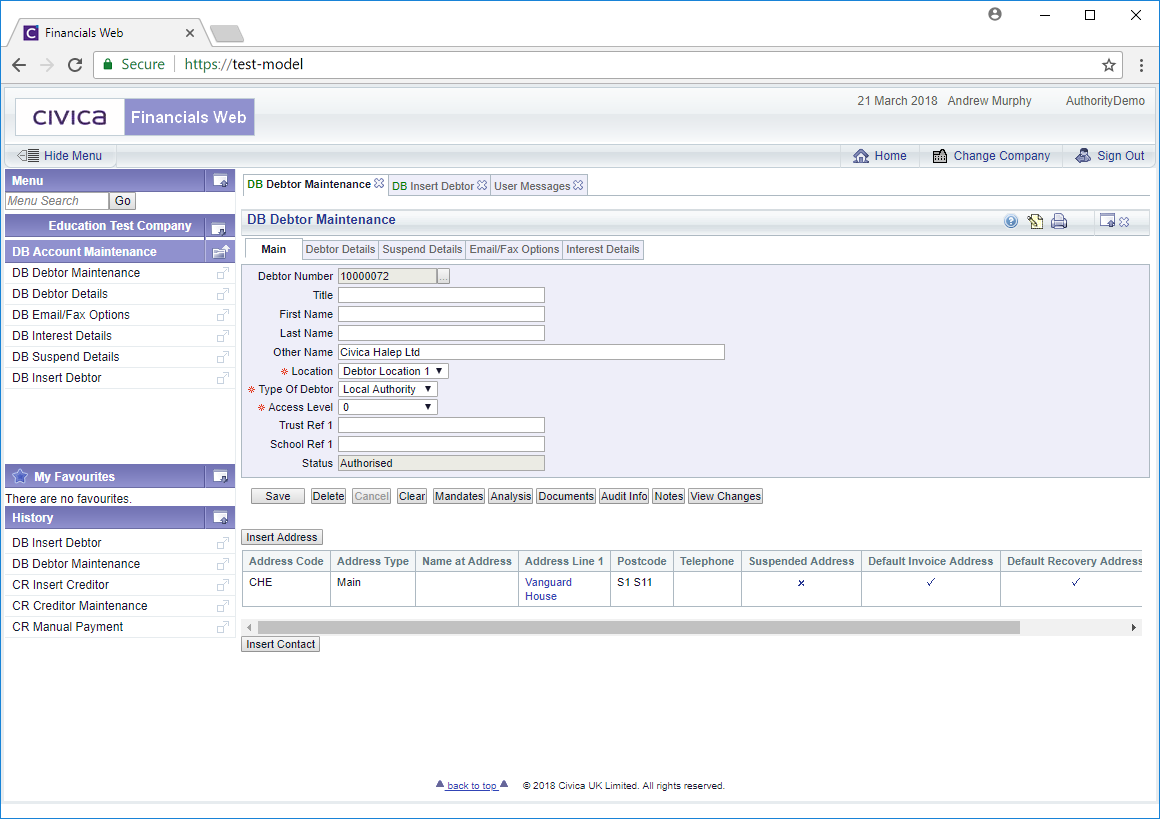Click the notepad edit icon in panel header
Viewport: 1160px width, 819px height.
coord(1035,221)
